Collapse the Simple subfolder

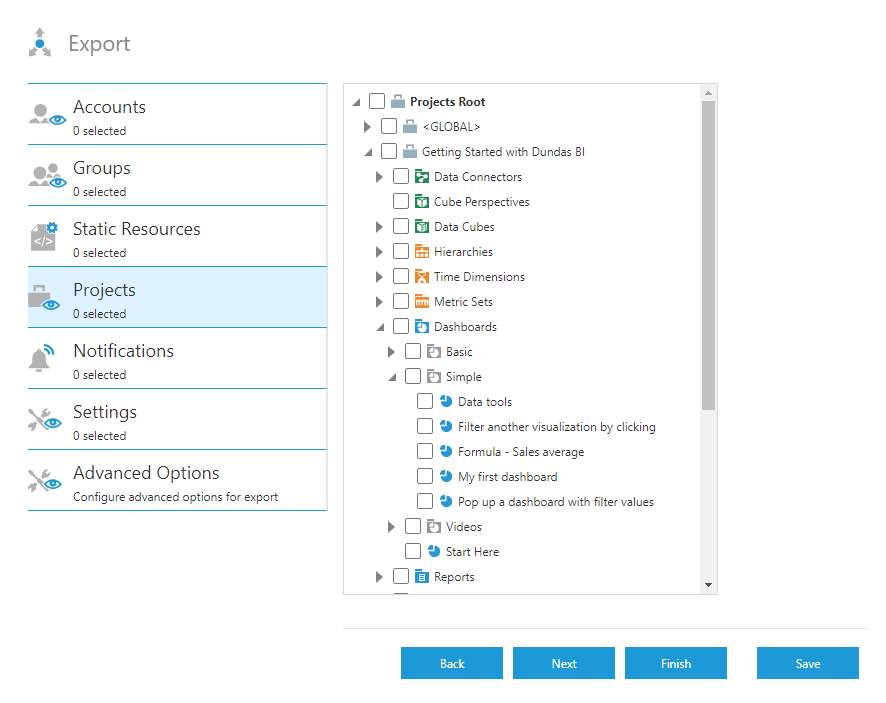(392, 377)
